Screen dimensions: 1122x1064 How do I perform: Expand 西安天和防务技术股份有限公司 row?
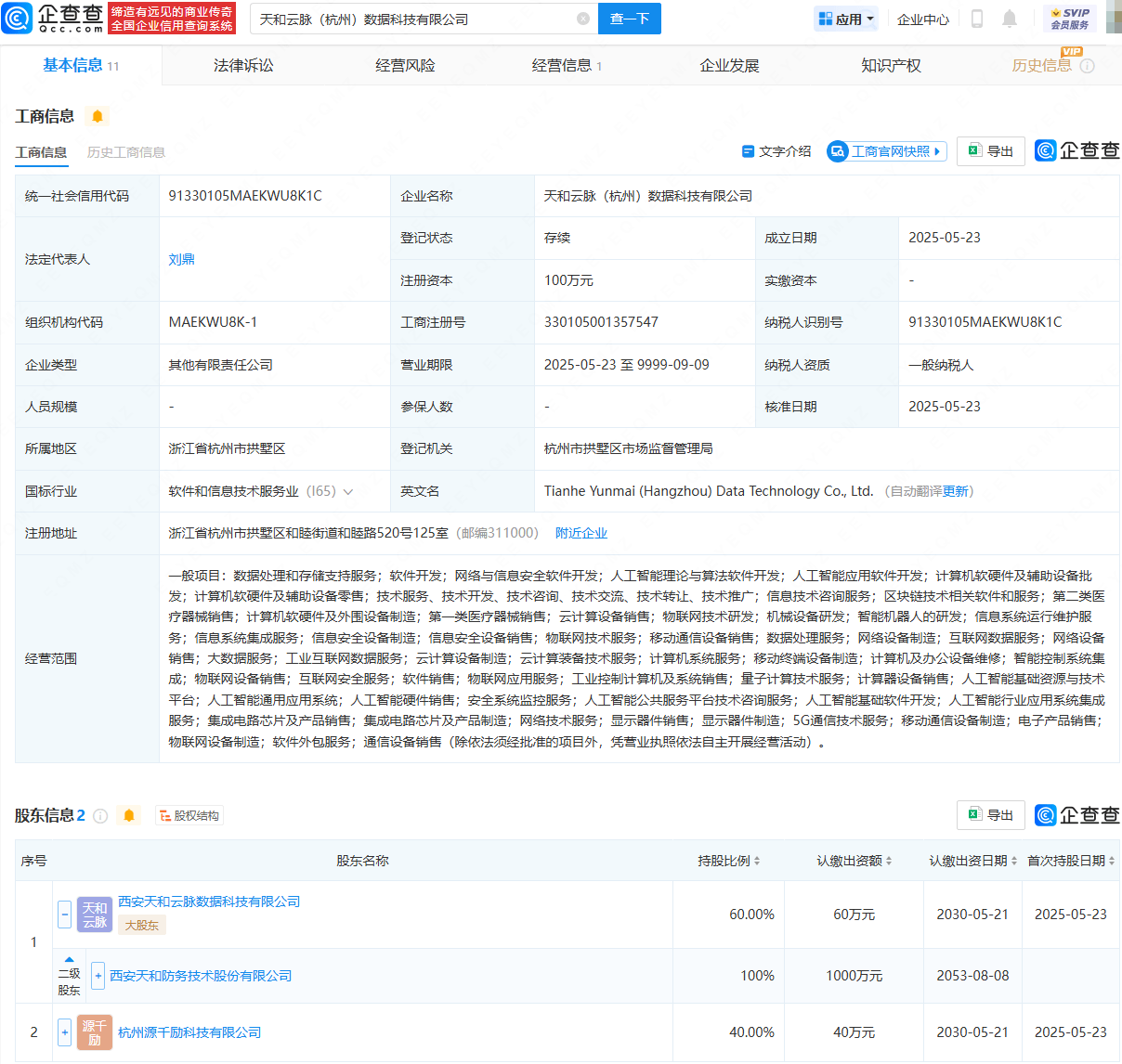coord(98,976)
